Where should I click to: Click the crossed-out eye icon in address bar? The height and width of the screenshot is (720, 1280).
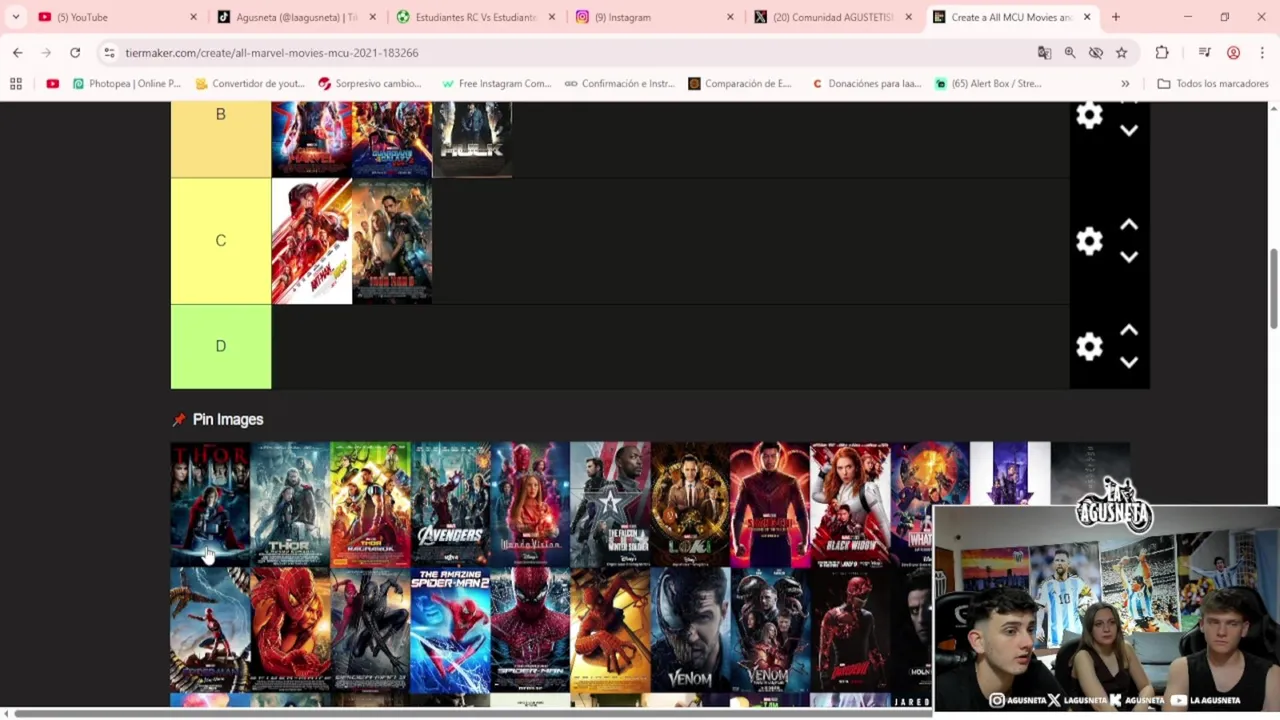tap(1096, 52)
